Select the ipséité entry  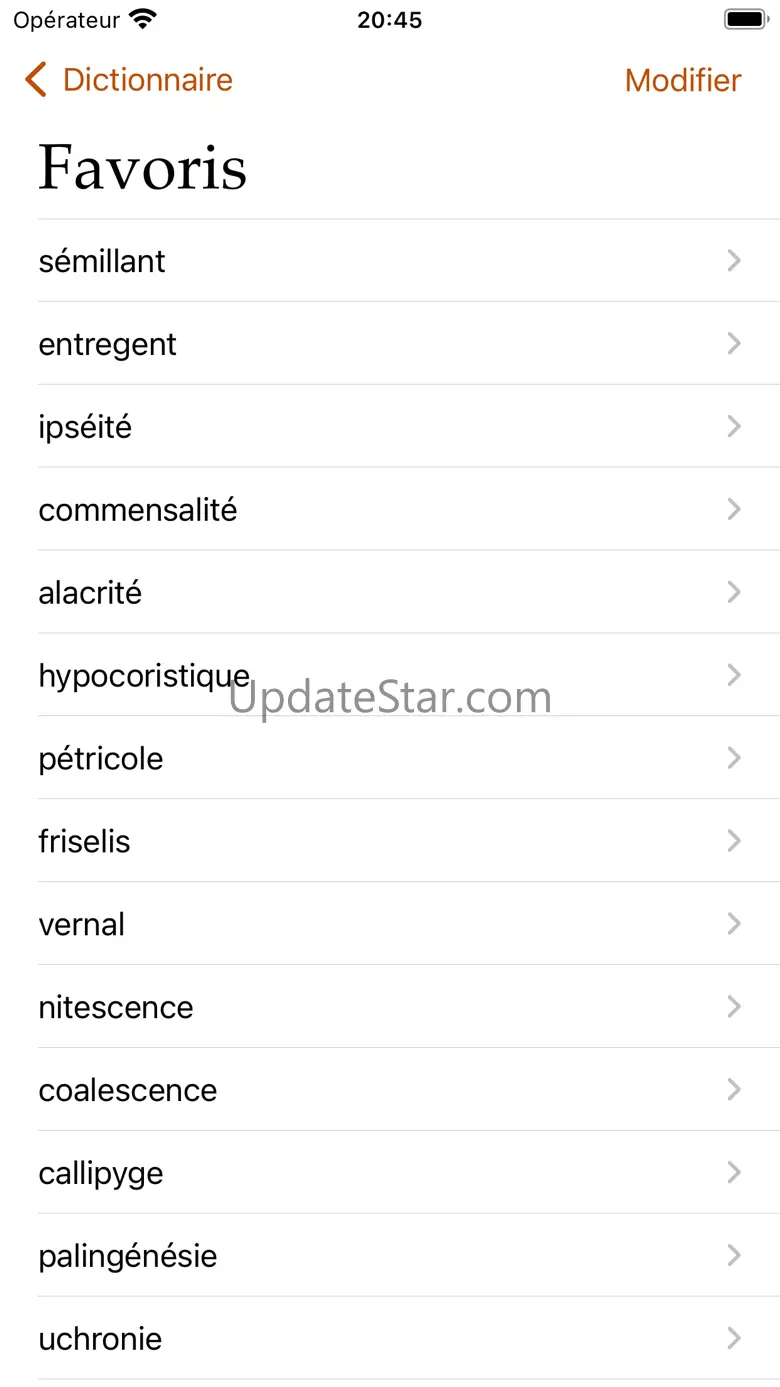85,427
